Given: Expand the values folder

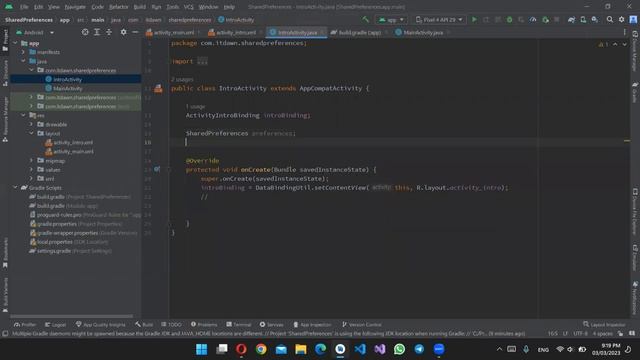Looking at the screenshot, I should pyautogui.click(x=31, y=170).
